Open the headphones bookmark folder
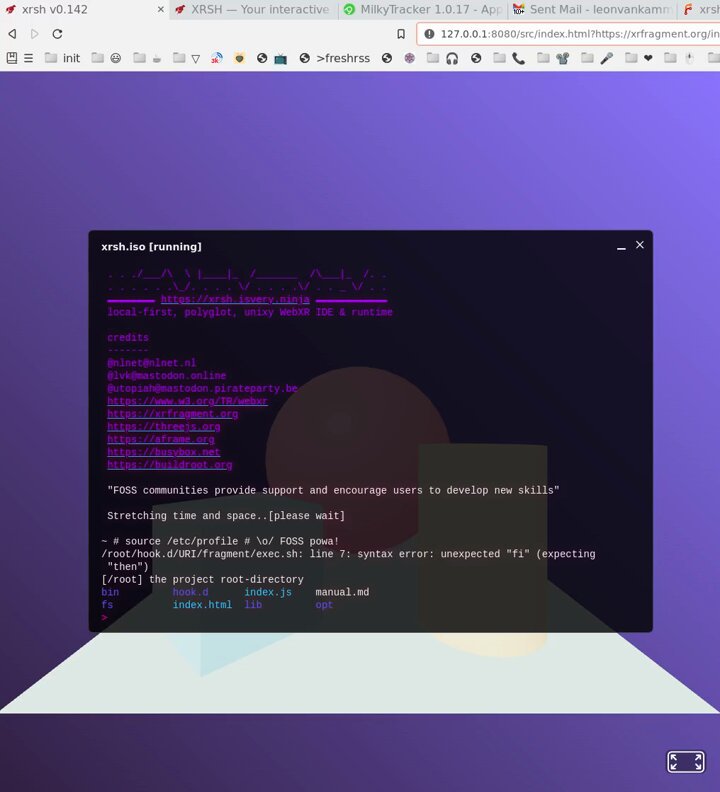This screenshot has height=792, width=720. tap(443, 58)
